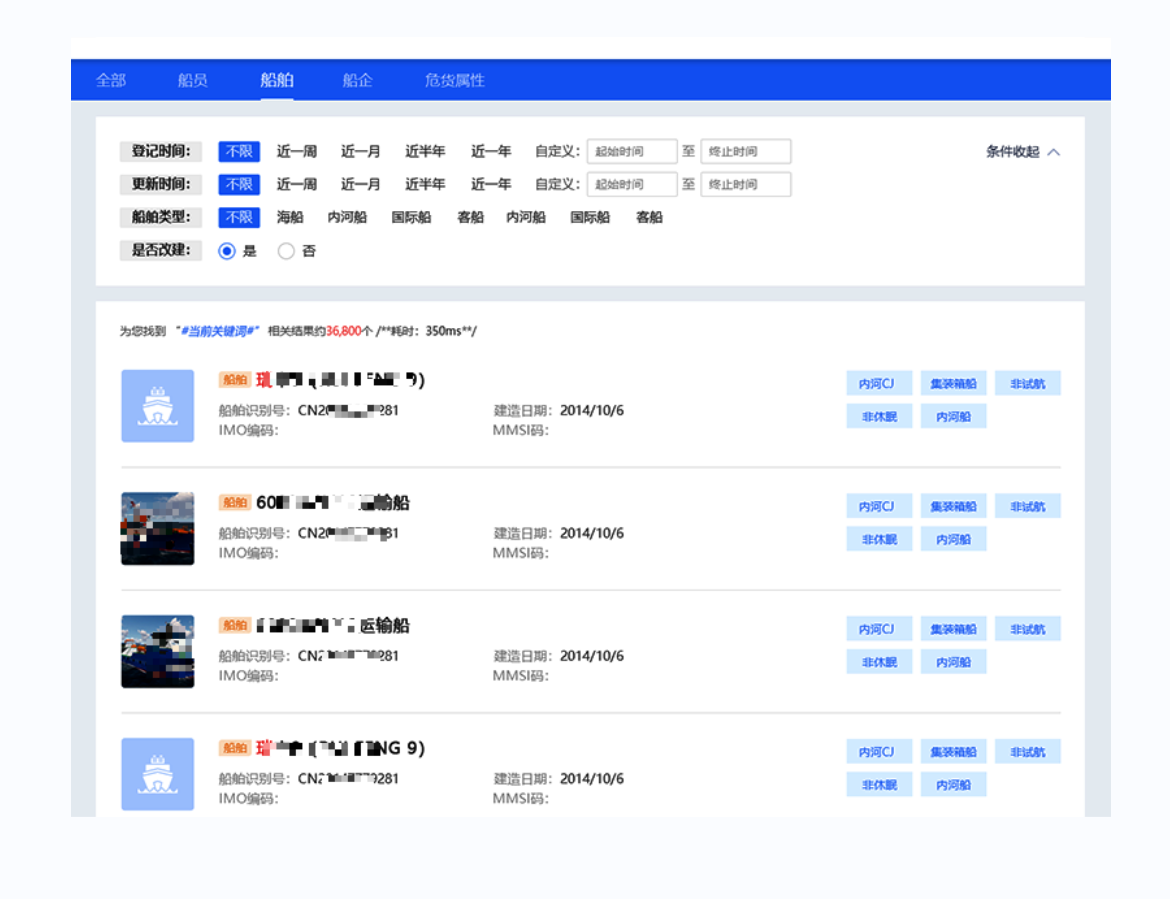1170x899 pixels.
Task: Click the ship placeholder icon of last result
Action: click(x=158, y=774)
